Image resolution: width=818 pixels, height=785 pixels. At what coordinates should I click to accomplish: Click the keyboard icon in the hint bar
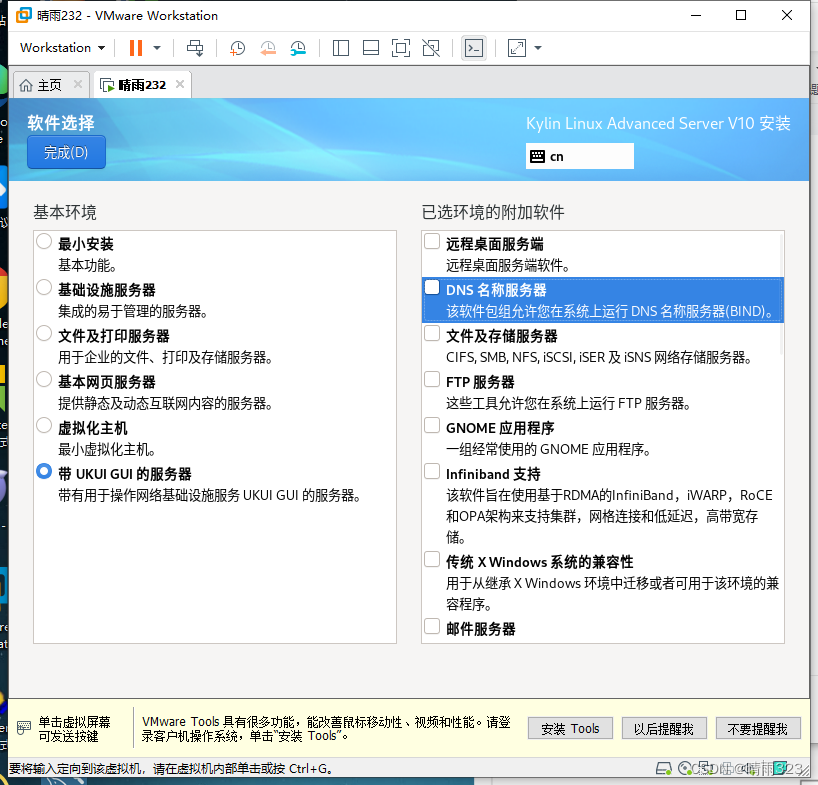[x=24, y=728]
